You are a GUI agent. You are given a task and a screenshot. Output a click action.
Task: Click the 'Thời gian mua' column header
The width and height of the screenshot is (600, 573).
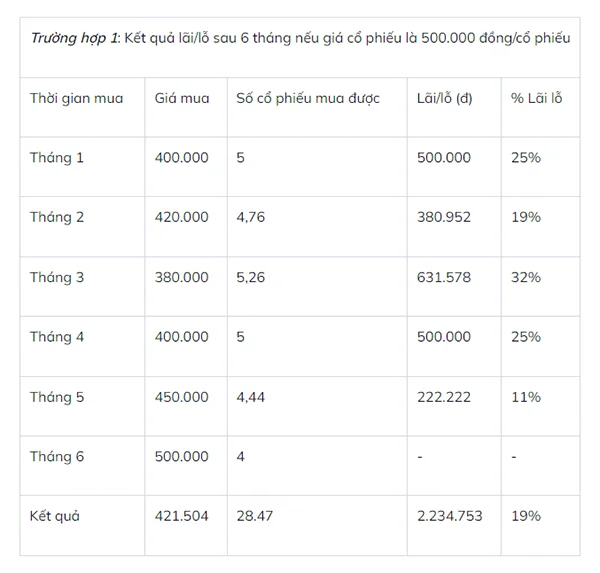[x=77, y=99]
